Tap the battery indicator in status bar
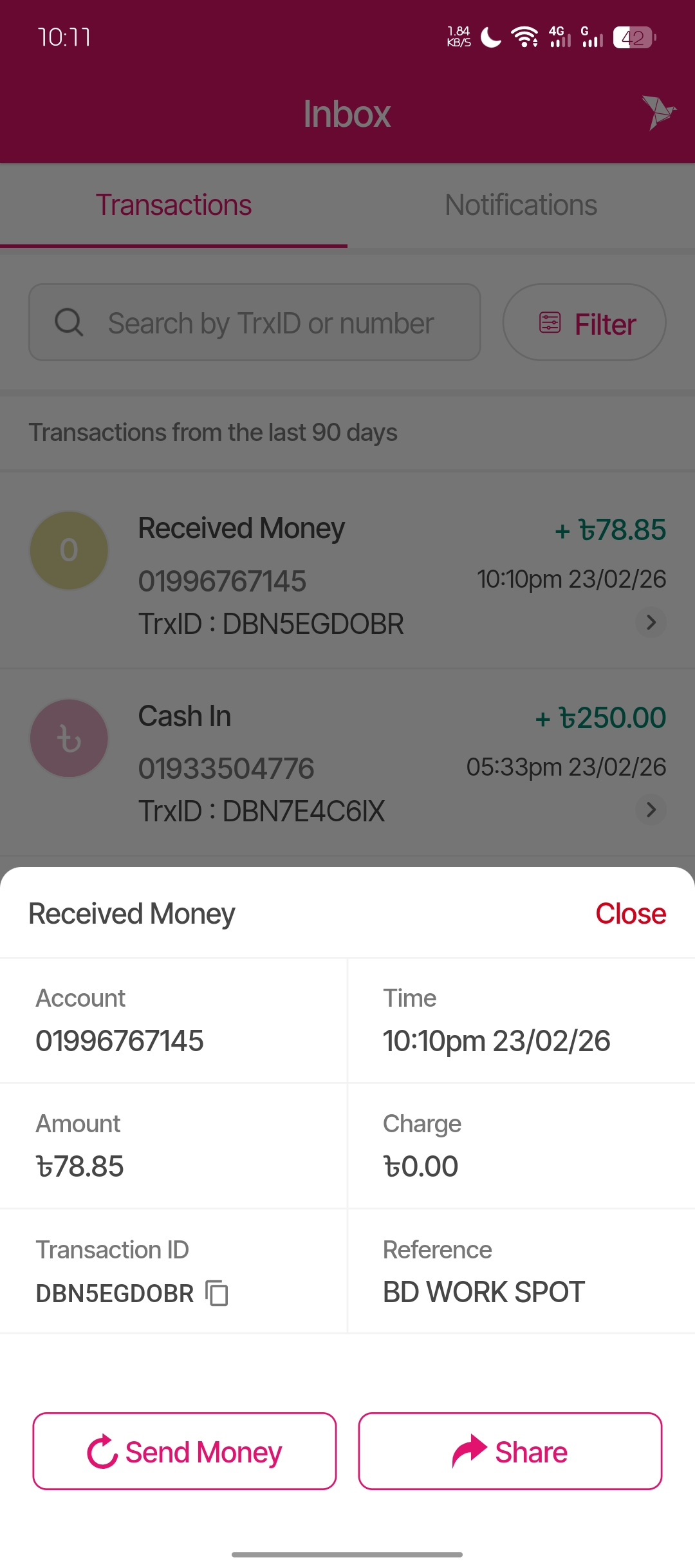 [634, 37]
